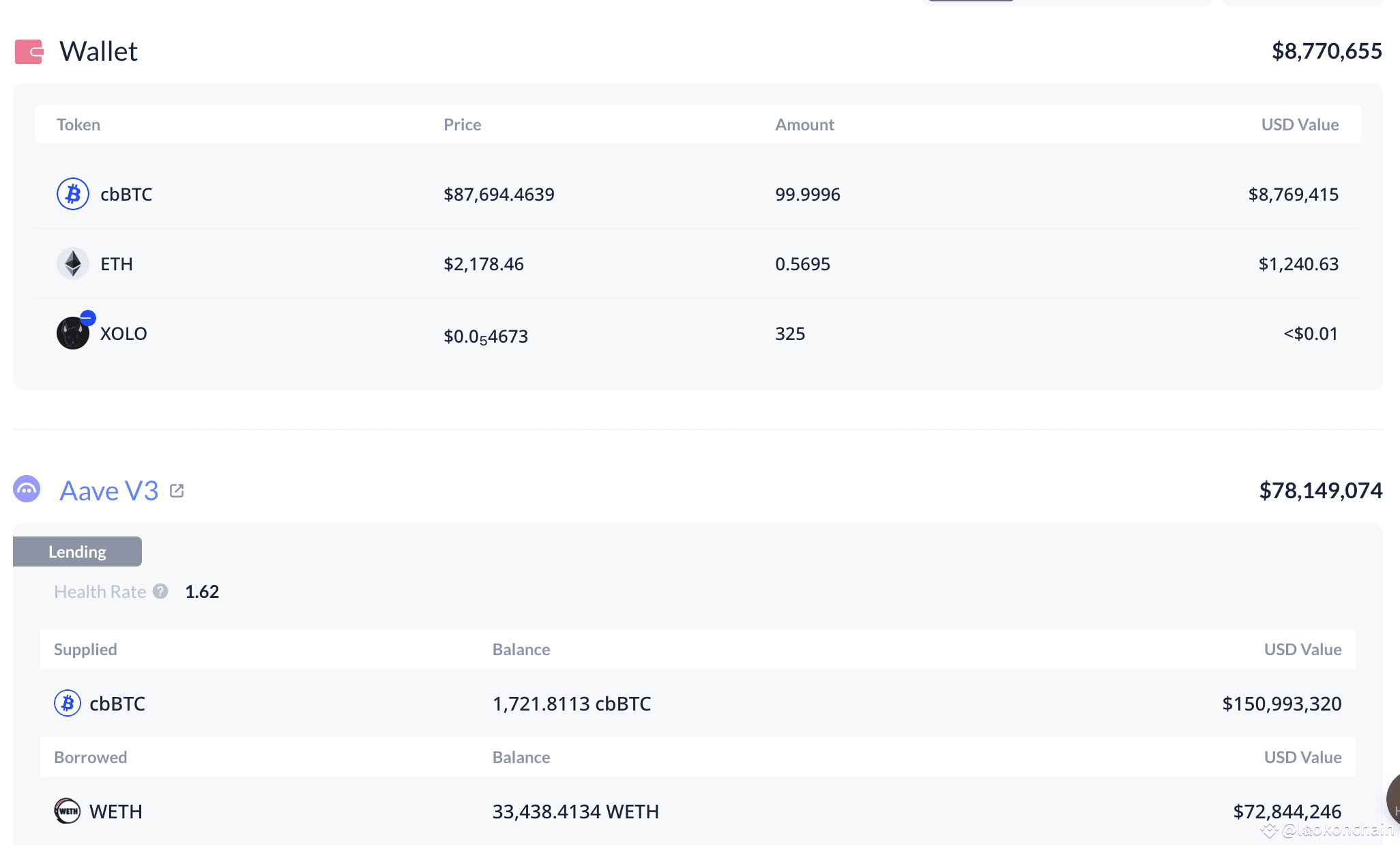Click the Health Rate value 1.62
The image size is (1400, 845).
tap(201, 591)
